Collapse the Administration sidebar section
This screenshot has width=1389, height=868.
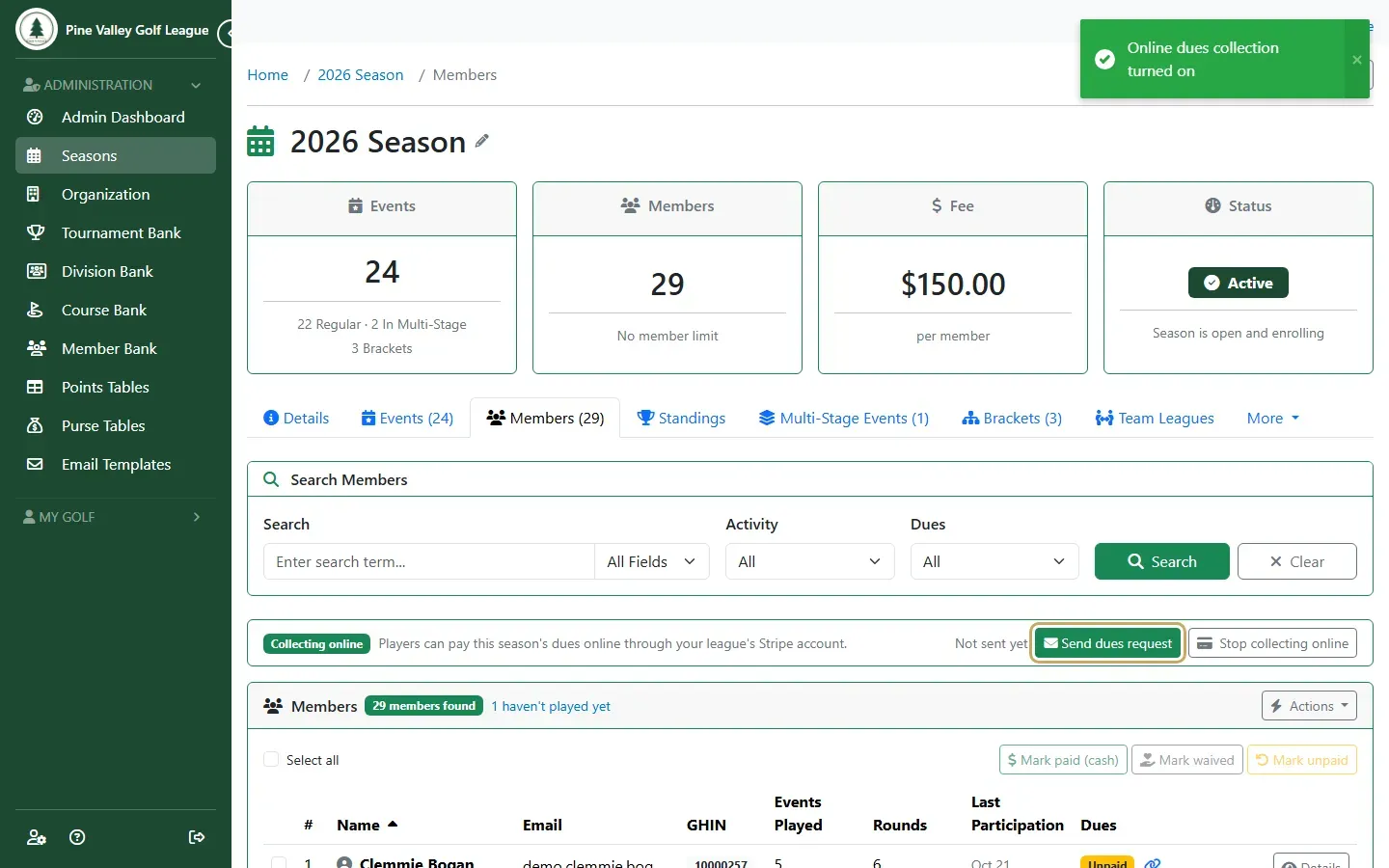point(116,85)
